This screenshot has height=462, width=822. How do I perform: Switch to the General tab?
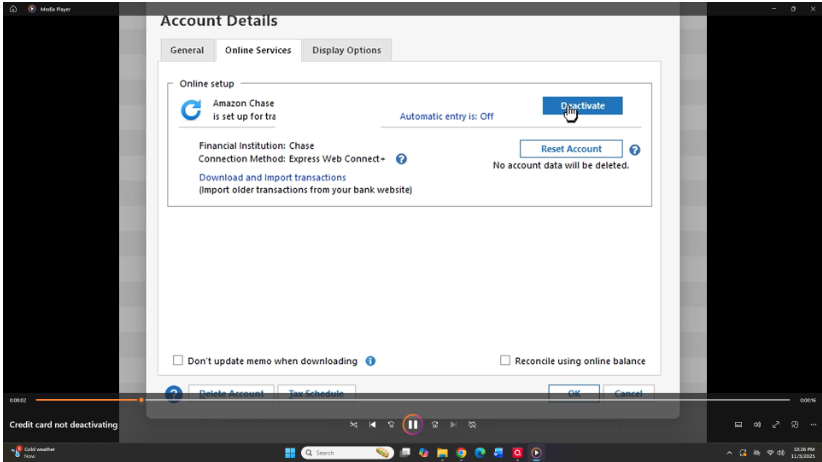(187, 50)
